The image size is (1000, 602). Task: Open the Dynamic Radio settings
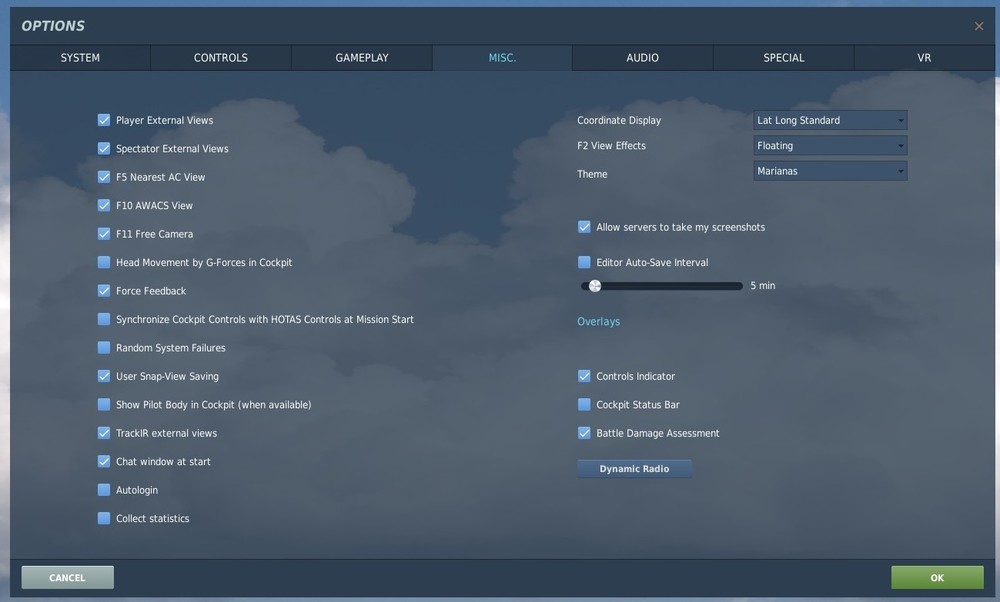click(x=634, y=467)
